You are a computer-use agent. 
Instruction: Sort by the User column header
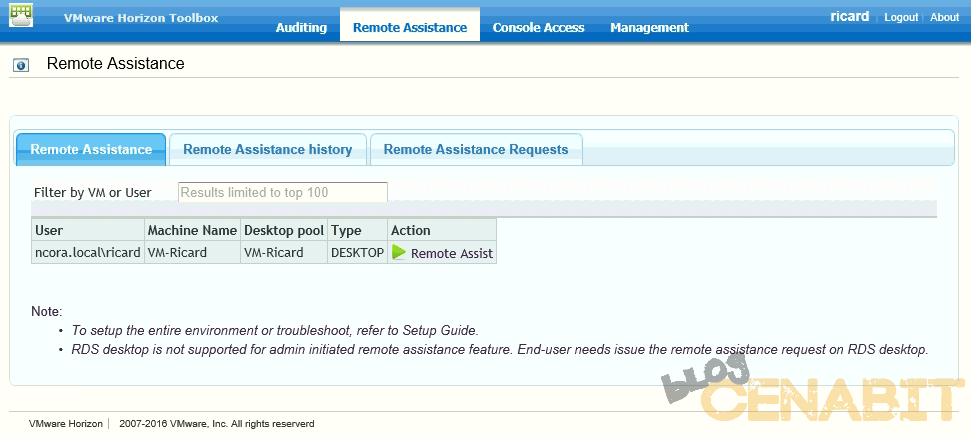[88, 230]
